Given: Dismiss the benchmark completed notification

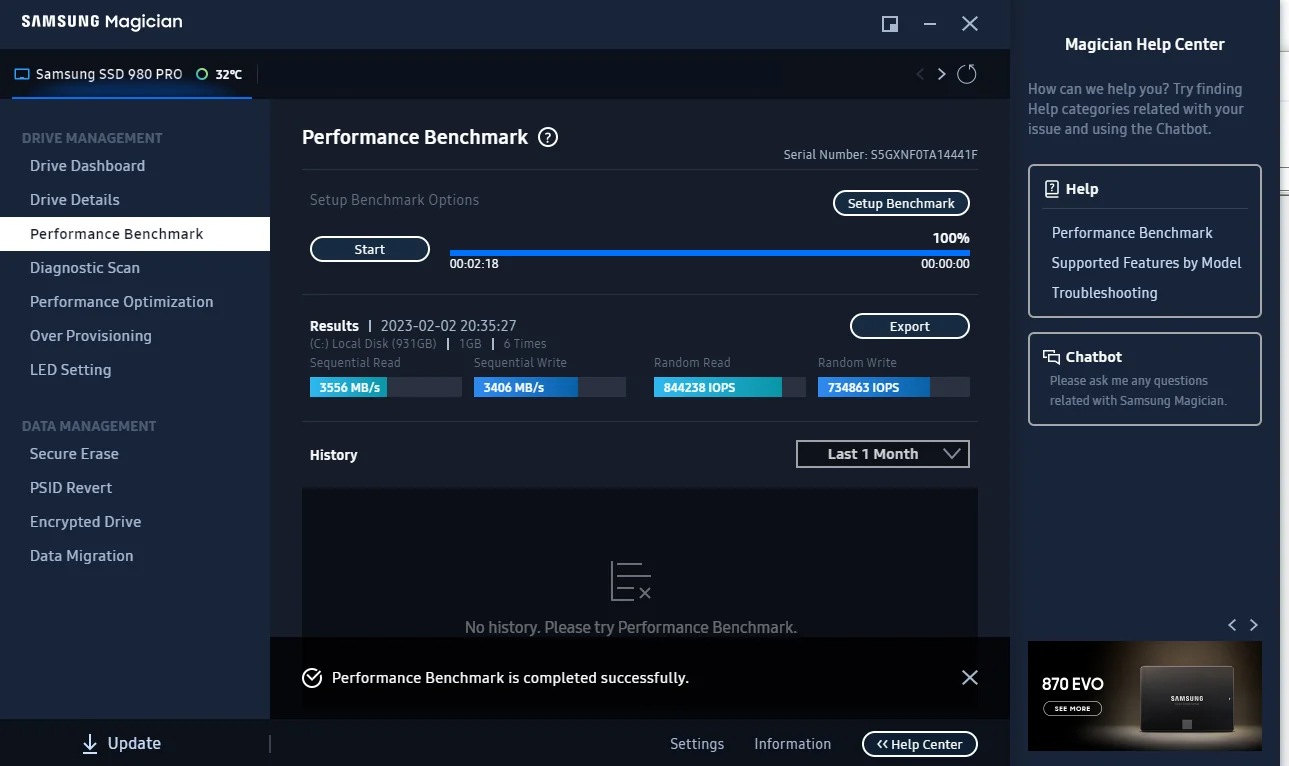Looking at the screenshot, I should (969, 678).
